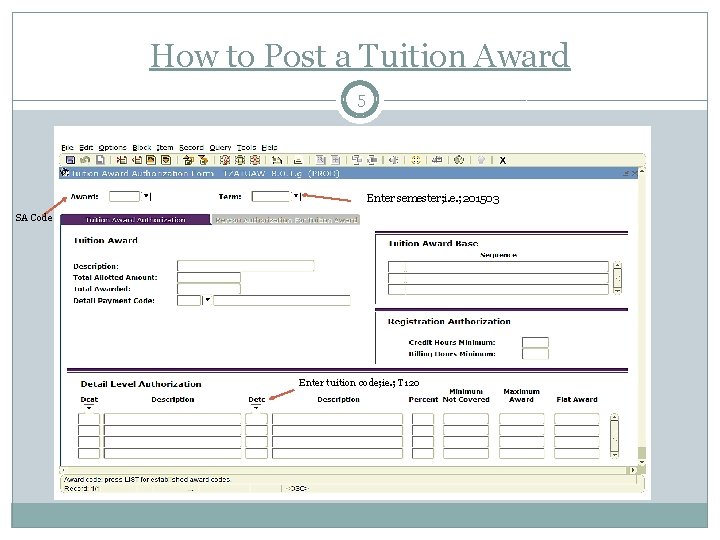Click the Cancel Query toolbar icon
This screenshot has height=540, width=720.
click(255, 160)
